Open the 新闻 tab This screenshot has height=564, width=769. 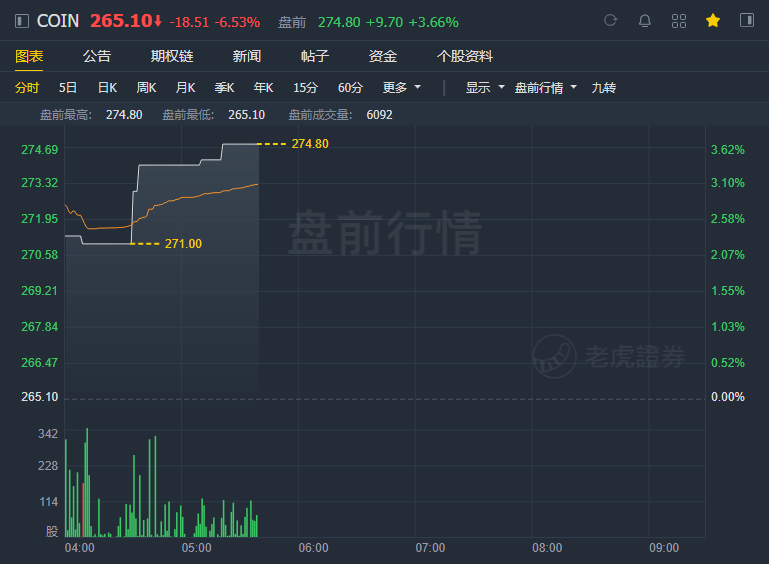pyautogui.click(x=247, y=56)
